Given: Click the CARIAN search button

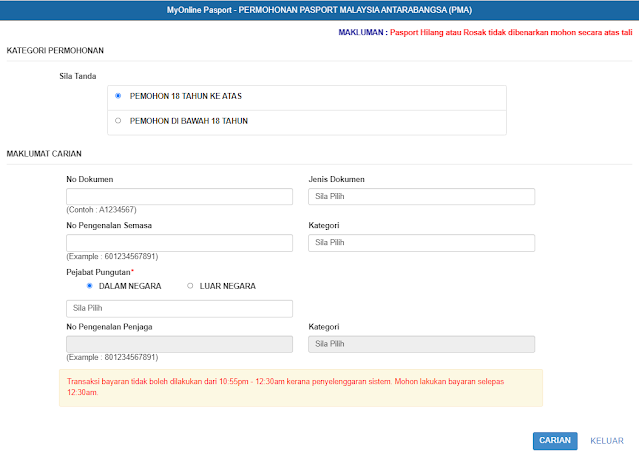Looking at the screenshot, I should pos(555,441).
